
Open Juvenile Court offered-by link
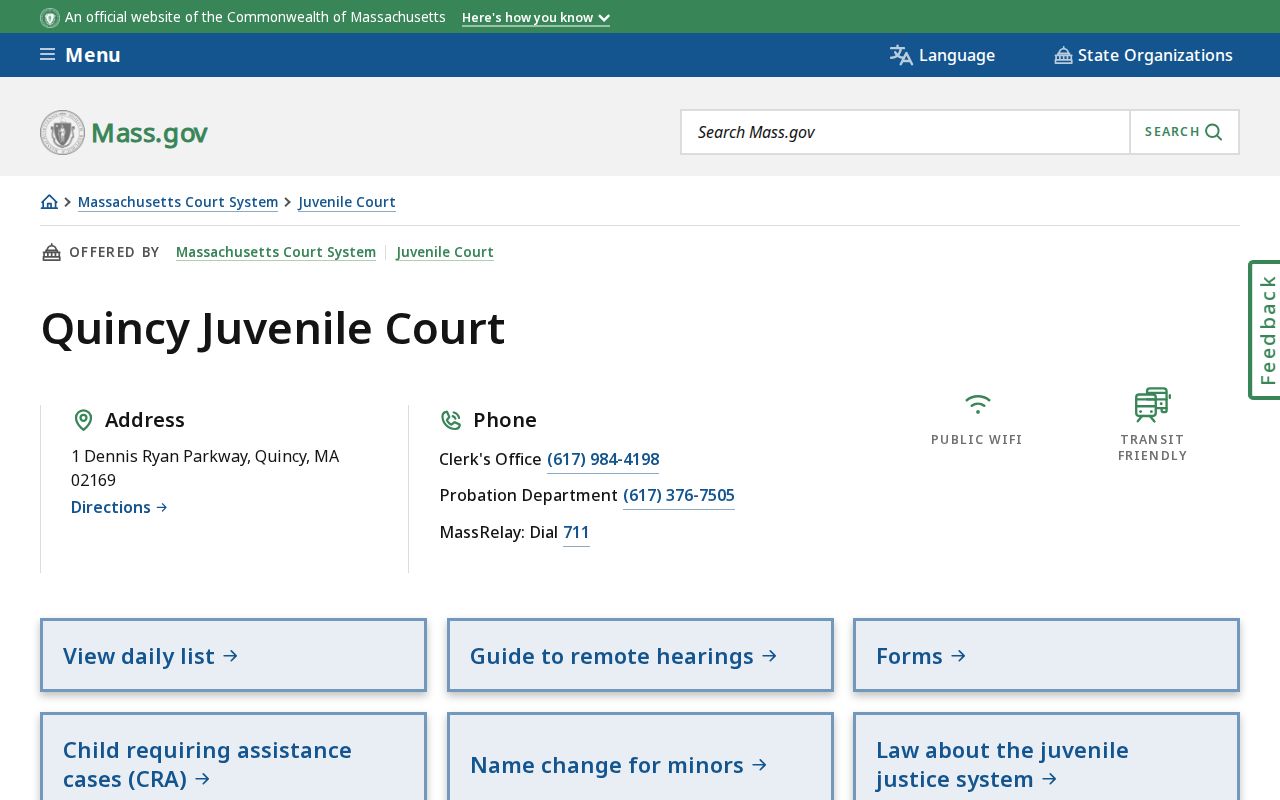[x=445, y=252]
